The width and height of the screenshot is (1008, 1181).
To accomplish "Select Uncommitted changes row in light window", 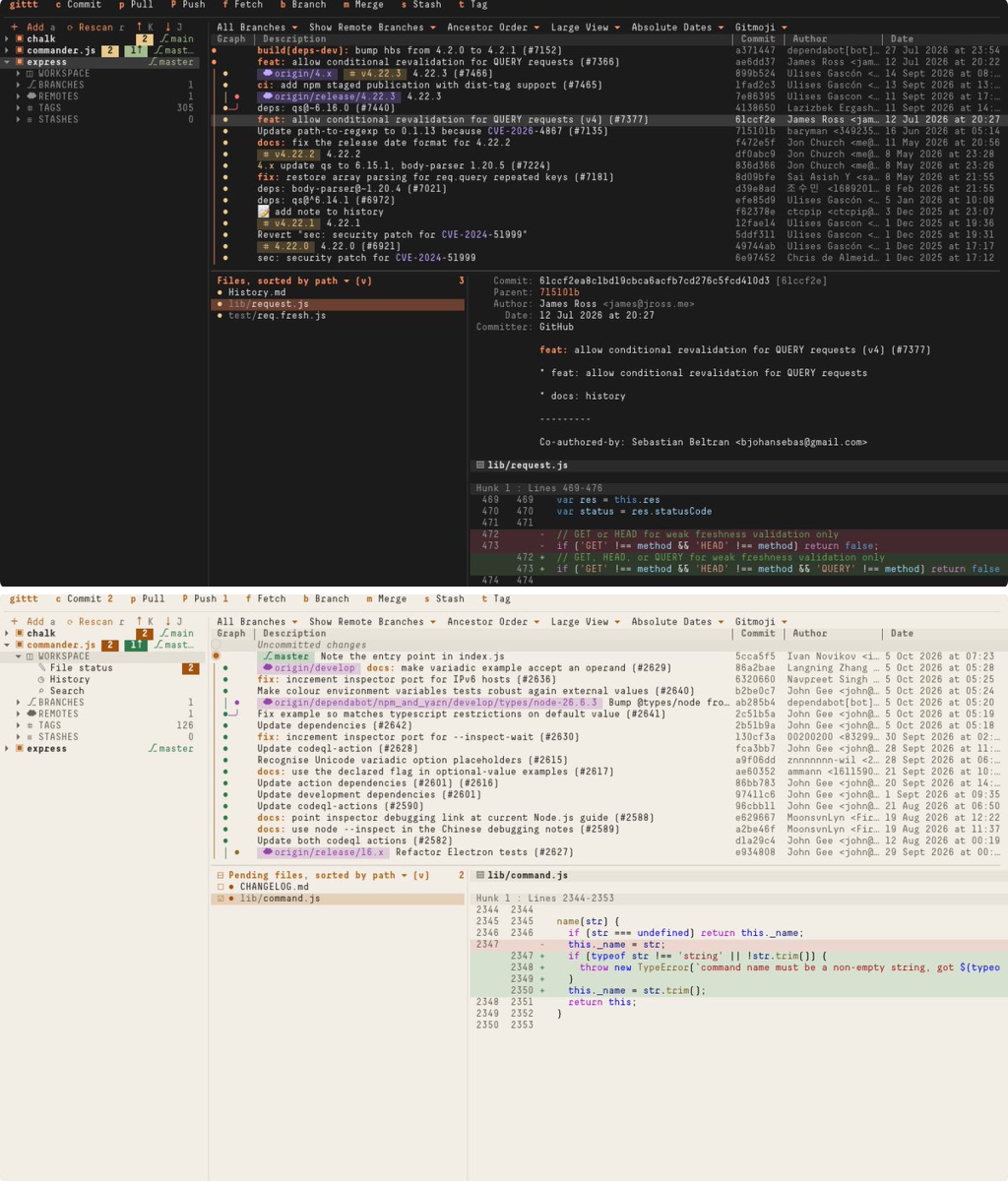I will pos(606,645).
